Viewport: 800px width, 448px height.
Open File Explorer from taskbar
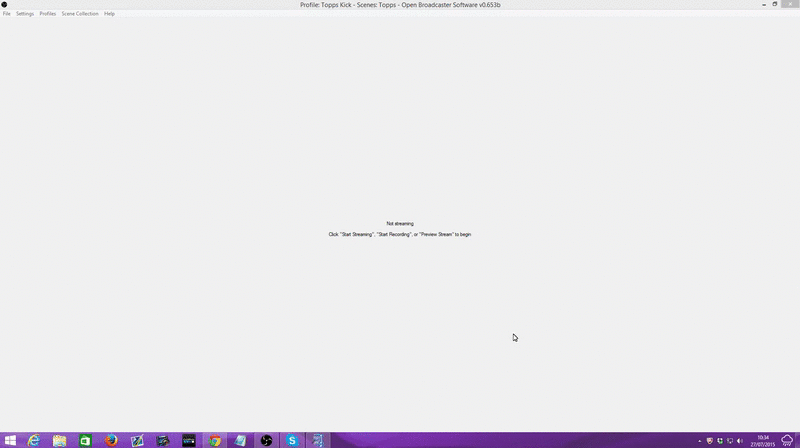point(59,440)
